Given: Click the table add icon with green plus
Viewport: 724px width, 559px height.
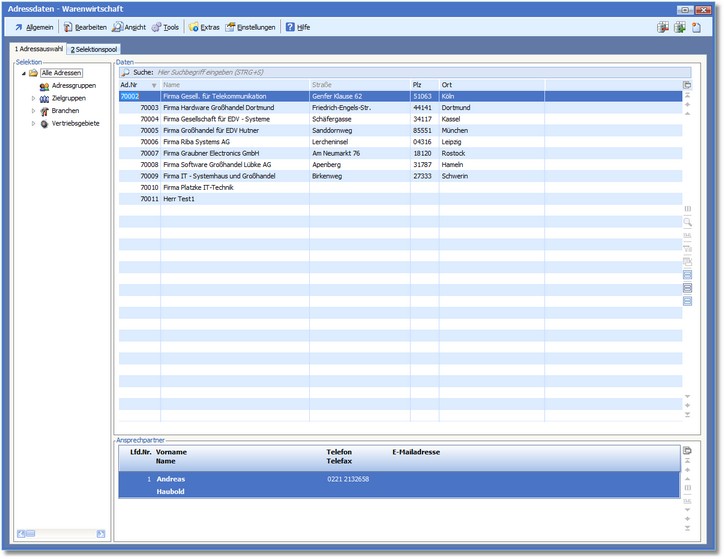Looking at the screenshot, I should [679, 27].
